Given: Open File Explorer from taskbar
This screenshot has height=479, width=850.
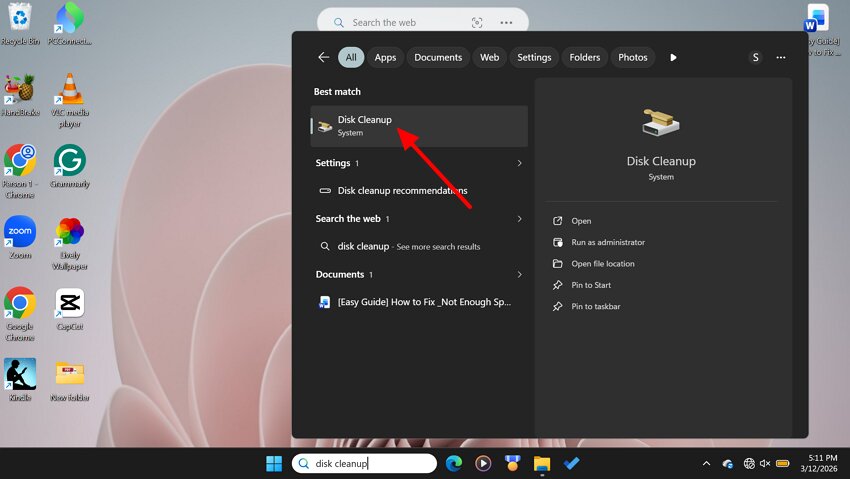Looking at the screenshot, I should (x=542, y=464).
